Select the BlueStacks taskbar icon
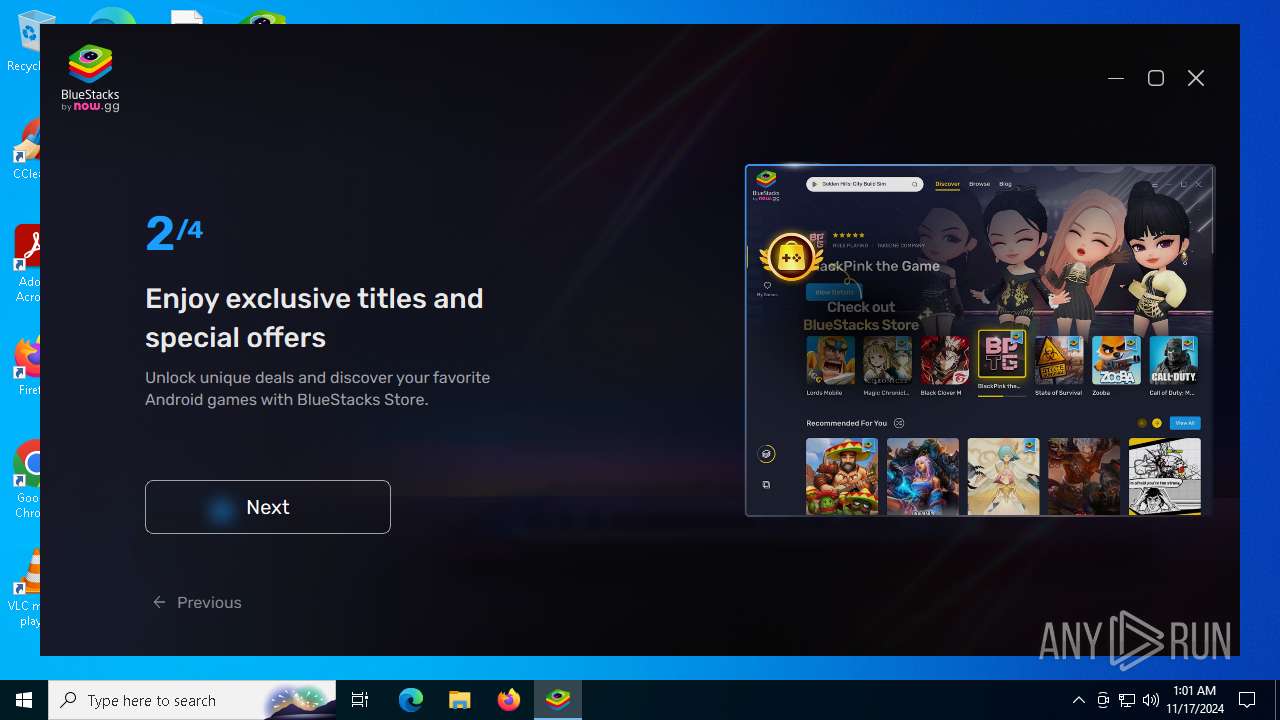1280x720 pixels. [x=558, y=700]
